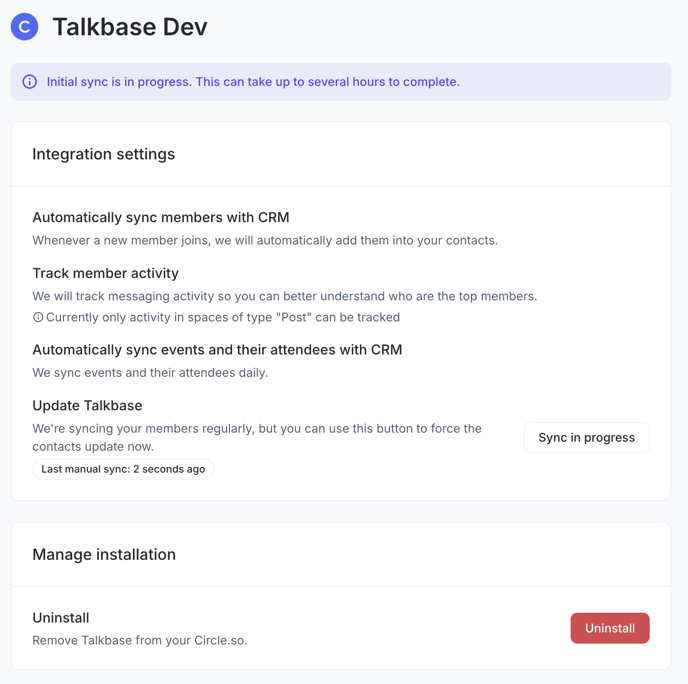688x684 pixels.
Task: Click the "Whenever a new member joins" description
Action: tap(265, 240)
